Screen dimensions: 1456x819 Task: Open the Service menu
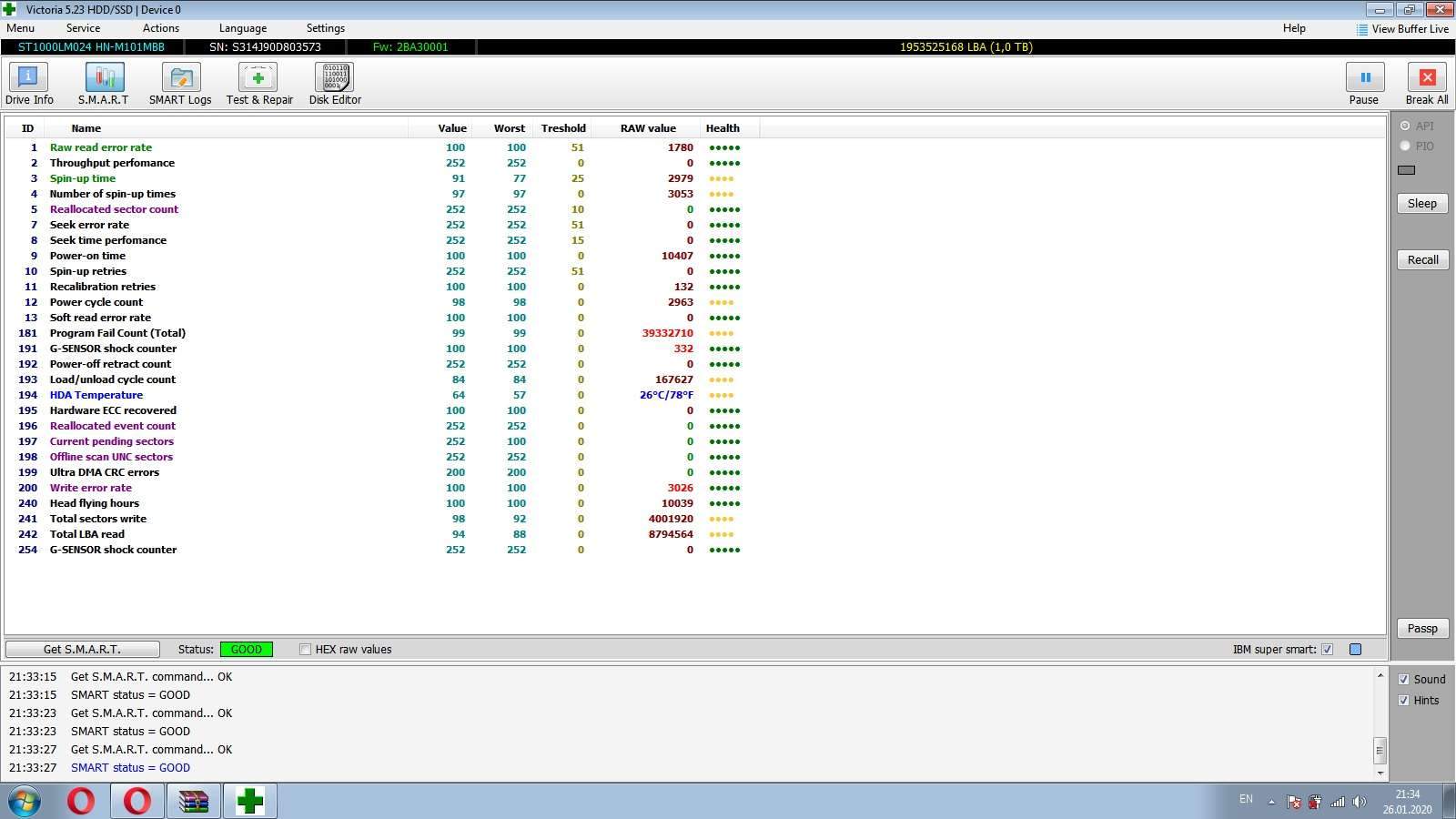[x=83, y=28]
